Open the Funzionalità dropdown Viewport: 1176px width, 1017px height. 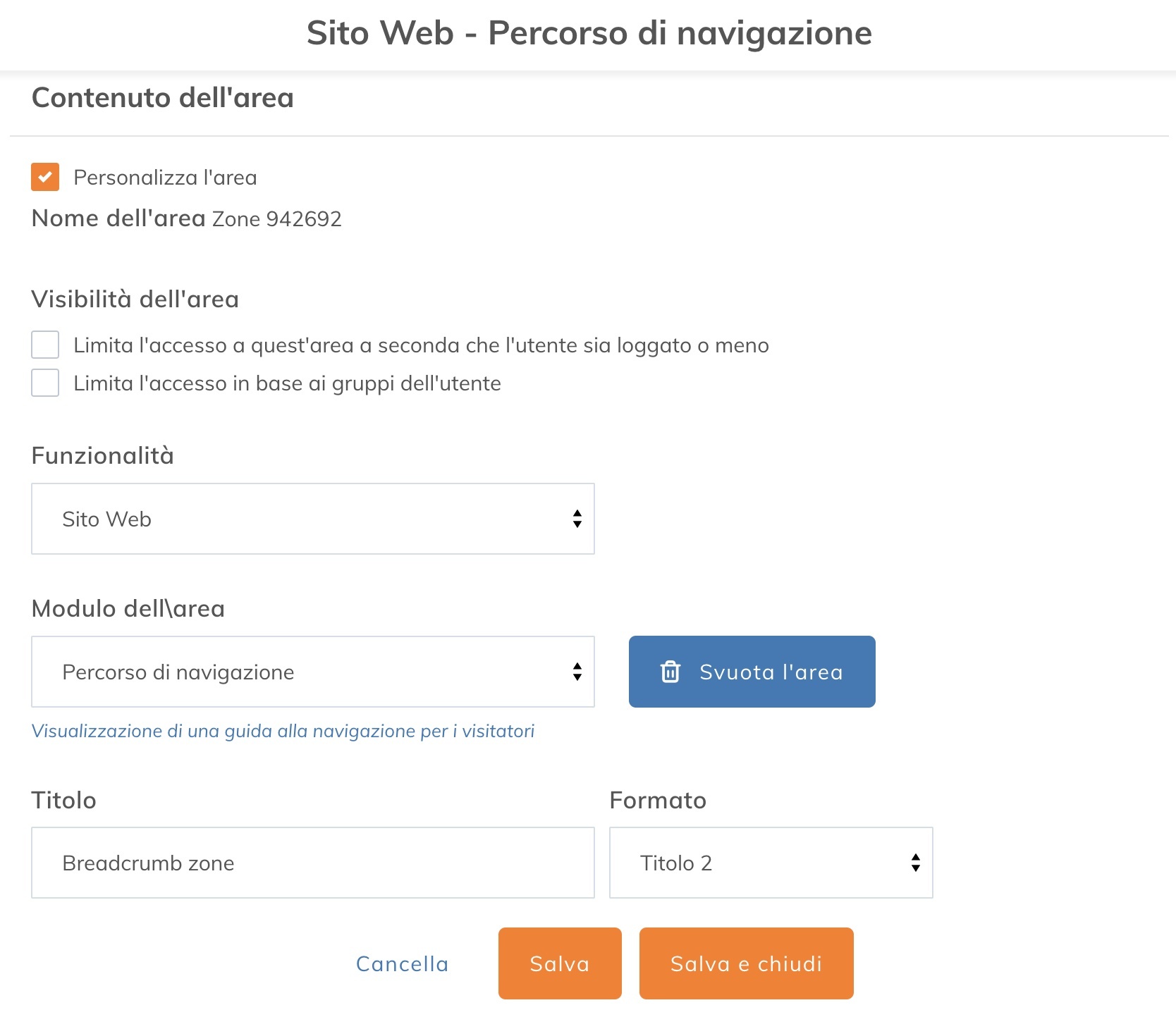coord(312,519)
